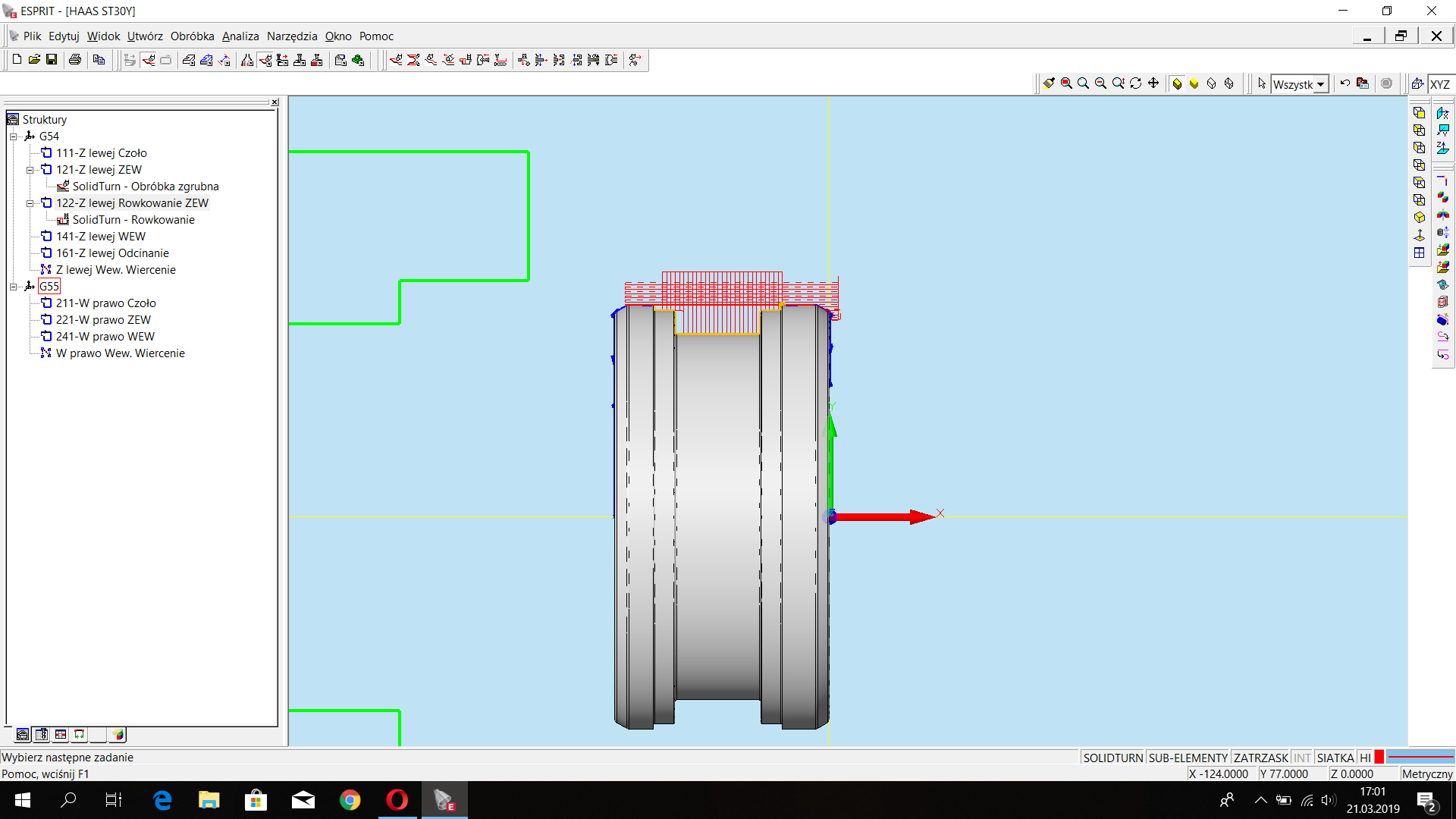
Task: Click the red color swatch in status bar
Action: click(1379, 757)
